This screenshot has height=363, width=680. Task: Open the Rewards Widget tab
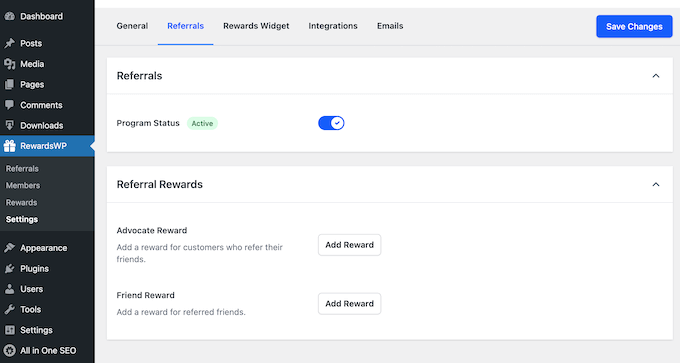(x=256, y=26)
